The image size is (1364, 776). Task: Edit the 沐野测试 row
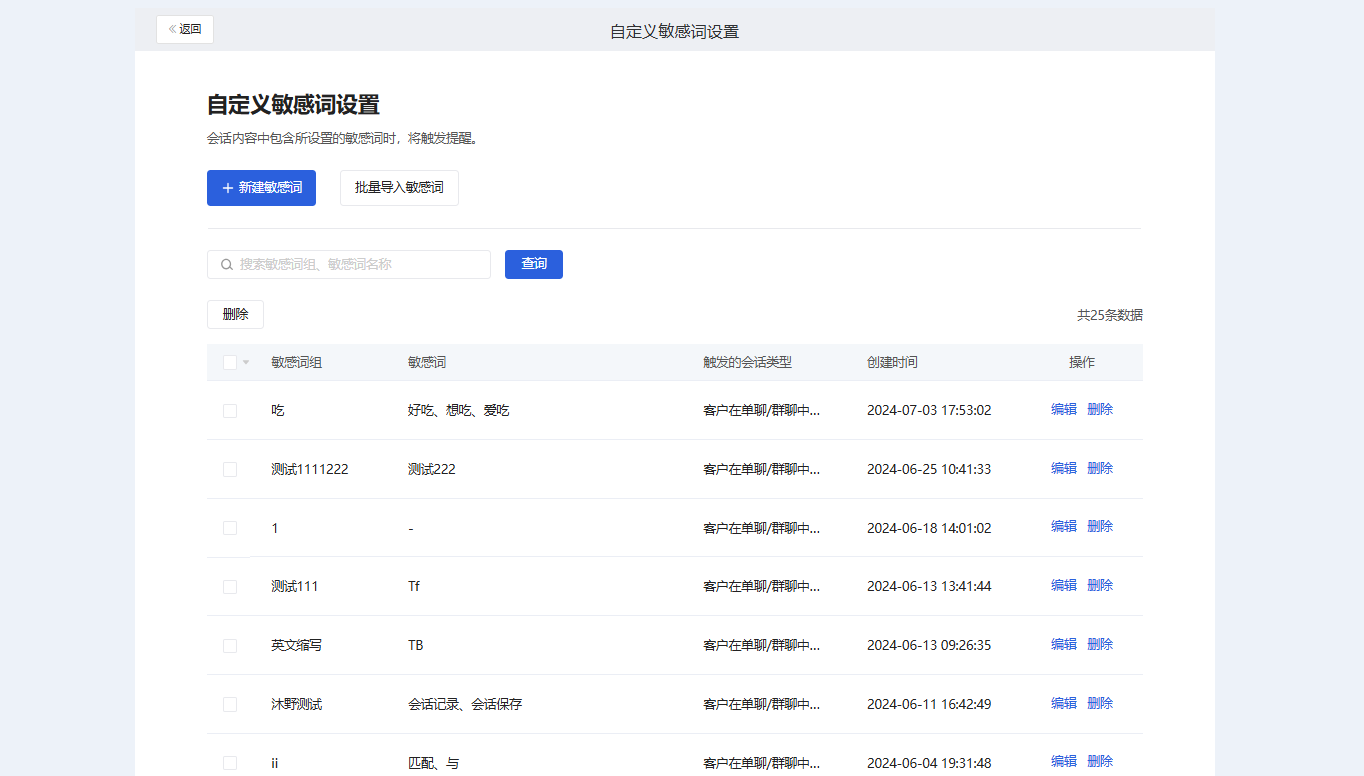[1064, 703]
